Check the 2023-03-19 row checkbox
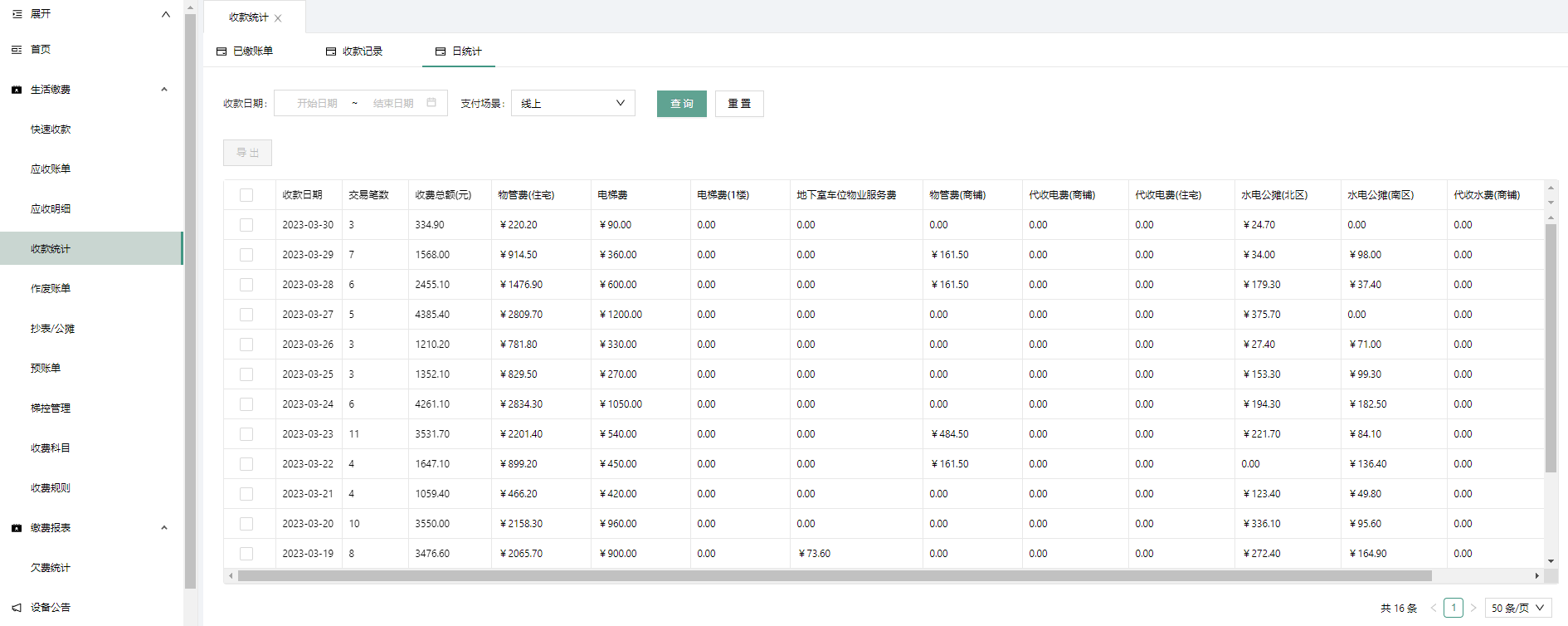Screen dimensions: 1568x626 246,554
